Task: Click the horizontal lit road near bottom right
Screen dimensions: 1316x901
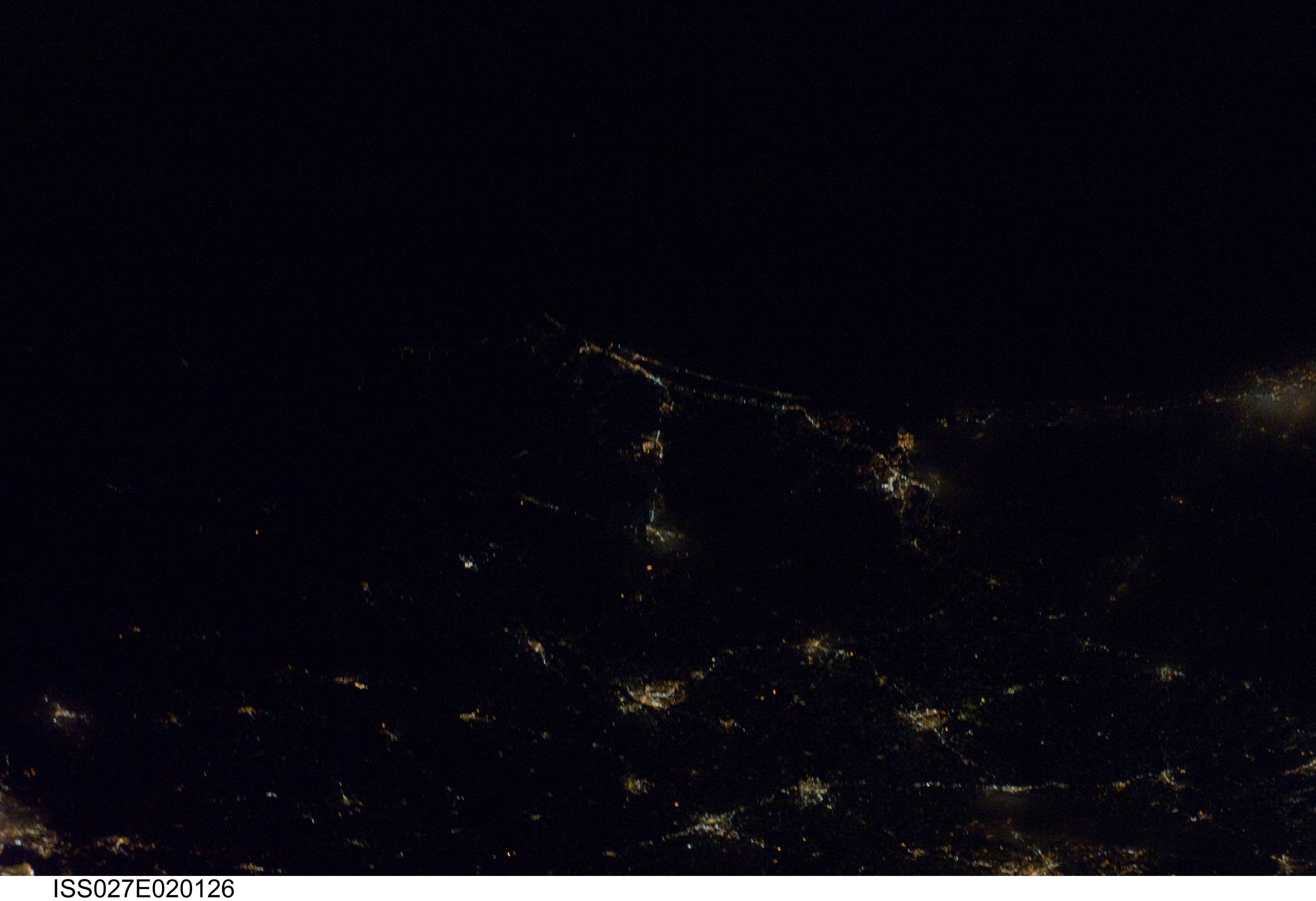Action: click(x=1019, y=788)
